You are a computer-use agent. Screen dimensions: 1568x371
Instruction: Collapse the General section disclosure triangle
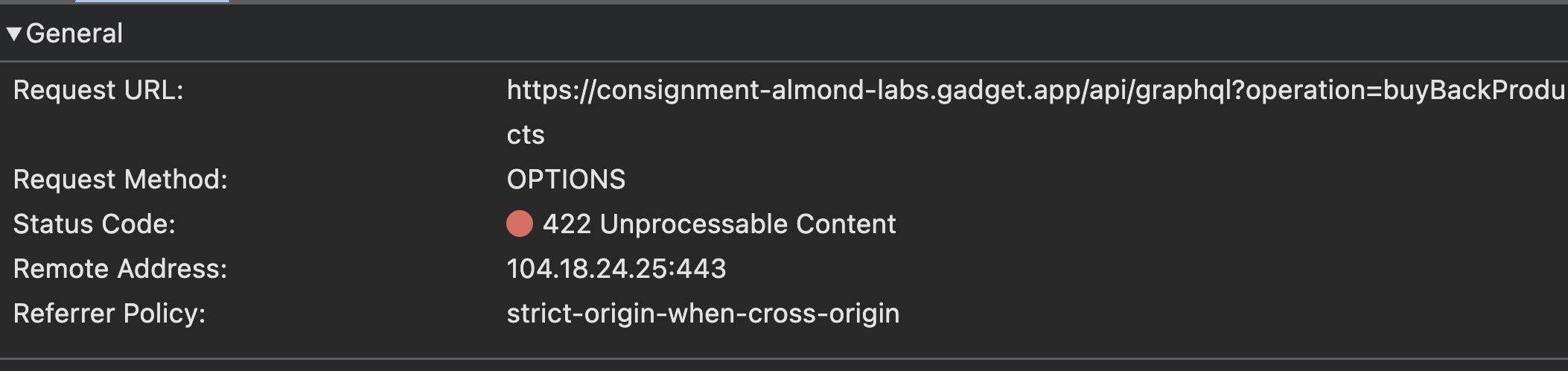[13, 34]
